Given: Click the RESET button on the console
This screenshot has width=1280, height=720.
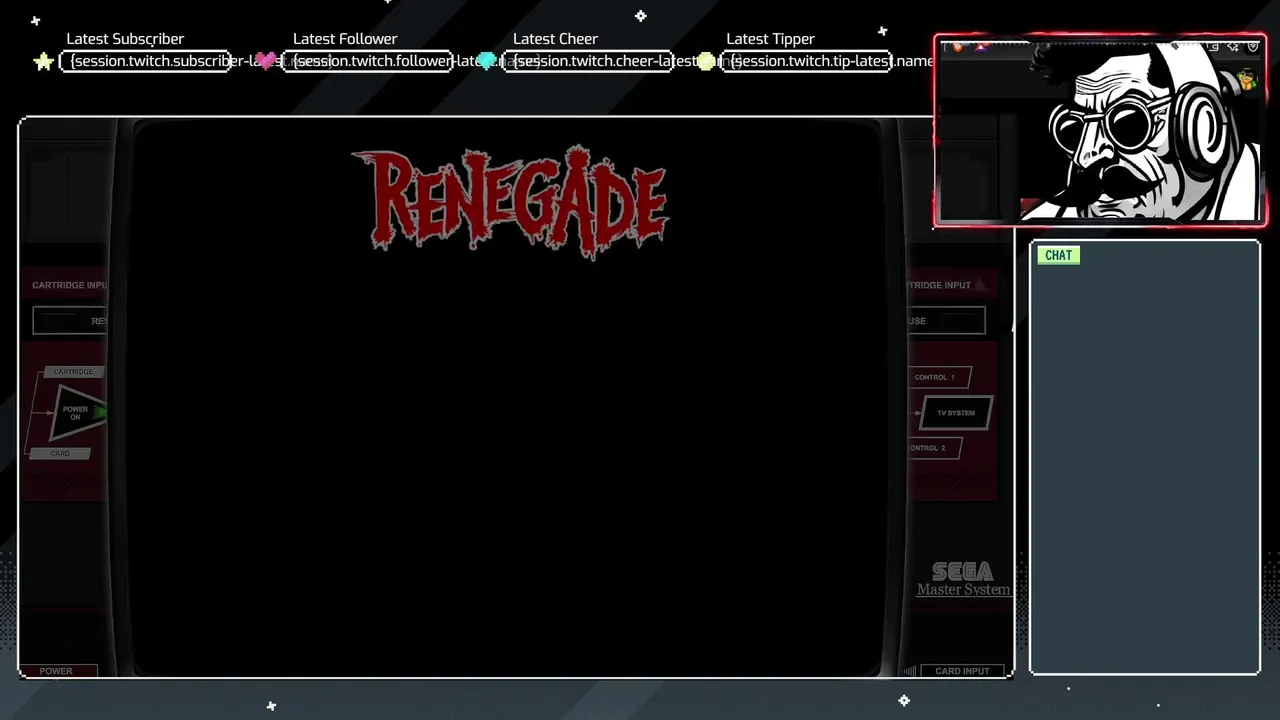Looking at the screenshot, I should pos(70,321).
